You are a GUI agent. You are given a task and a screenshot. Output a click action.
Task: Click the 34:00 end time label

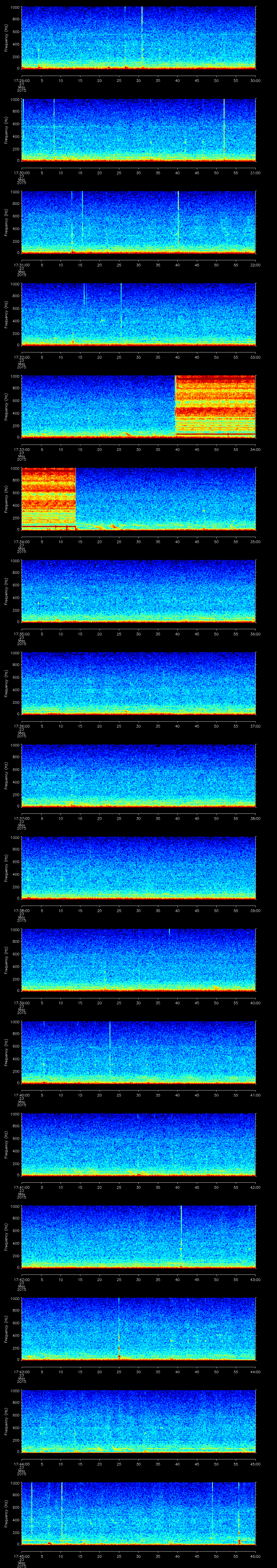tap(256, 449)
